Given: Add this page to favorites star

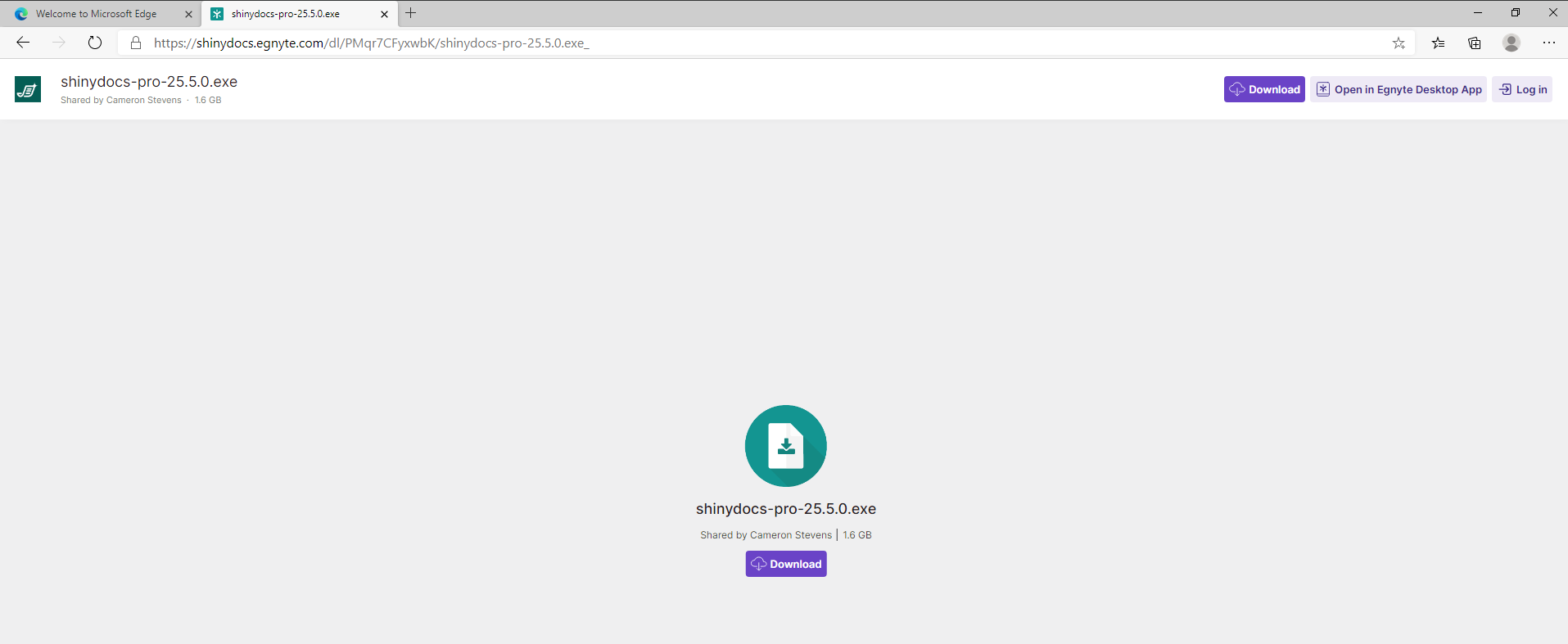Looking at the screenshot, I should click(x=1399, y=43).
